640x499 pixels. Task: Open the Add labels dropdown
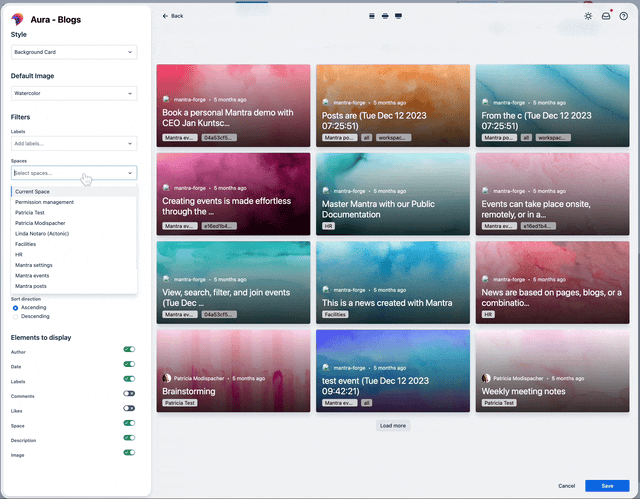coord(74,144)
